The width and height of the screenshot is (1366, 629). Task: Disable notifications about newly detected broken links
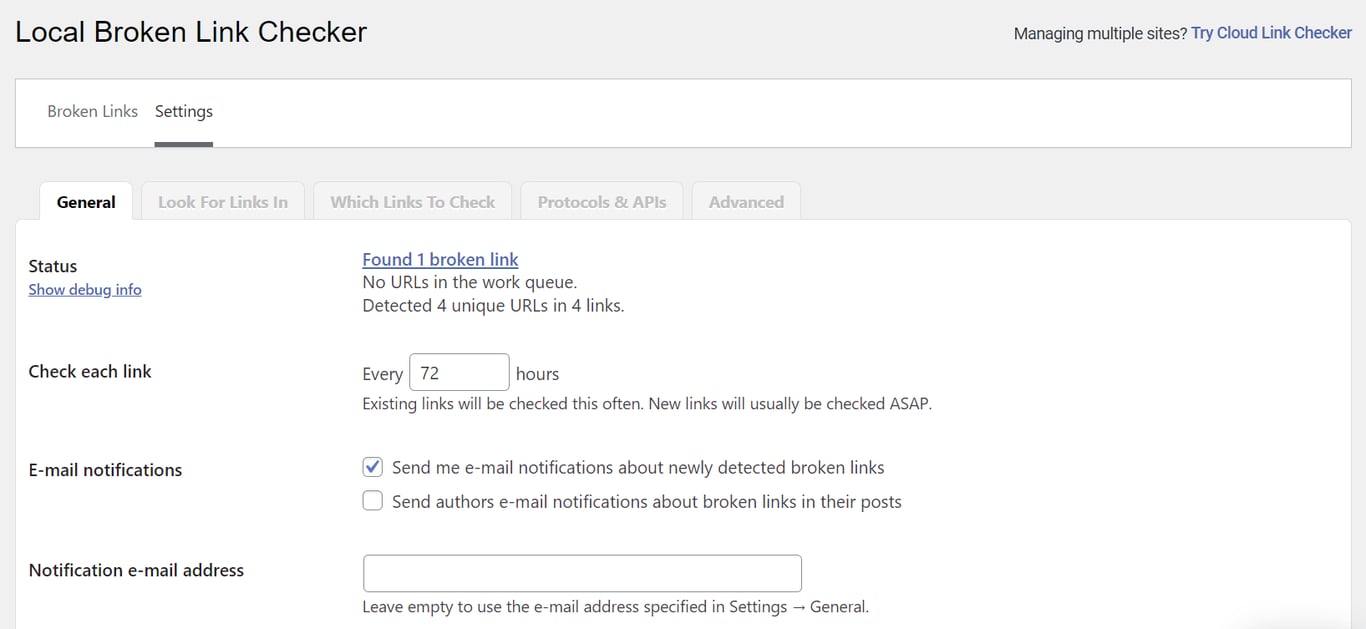(372, 466)
